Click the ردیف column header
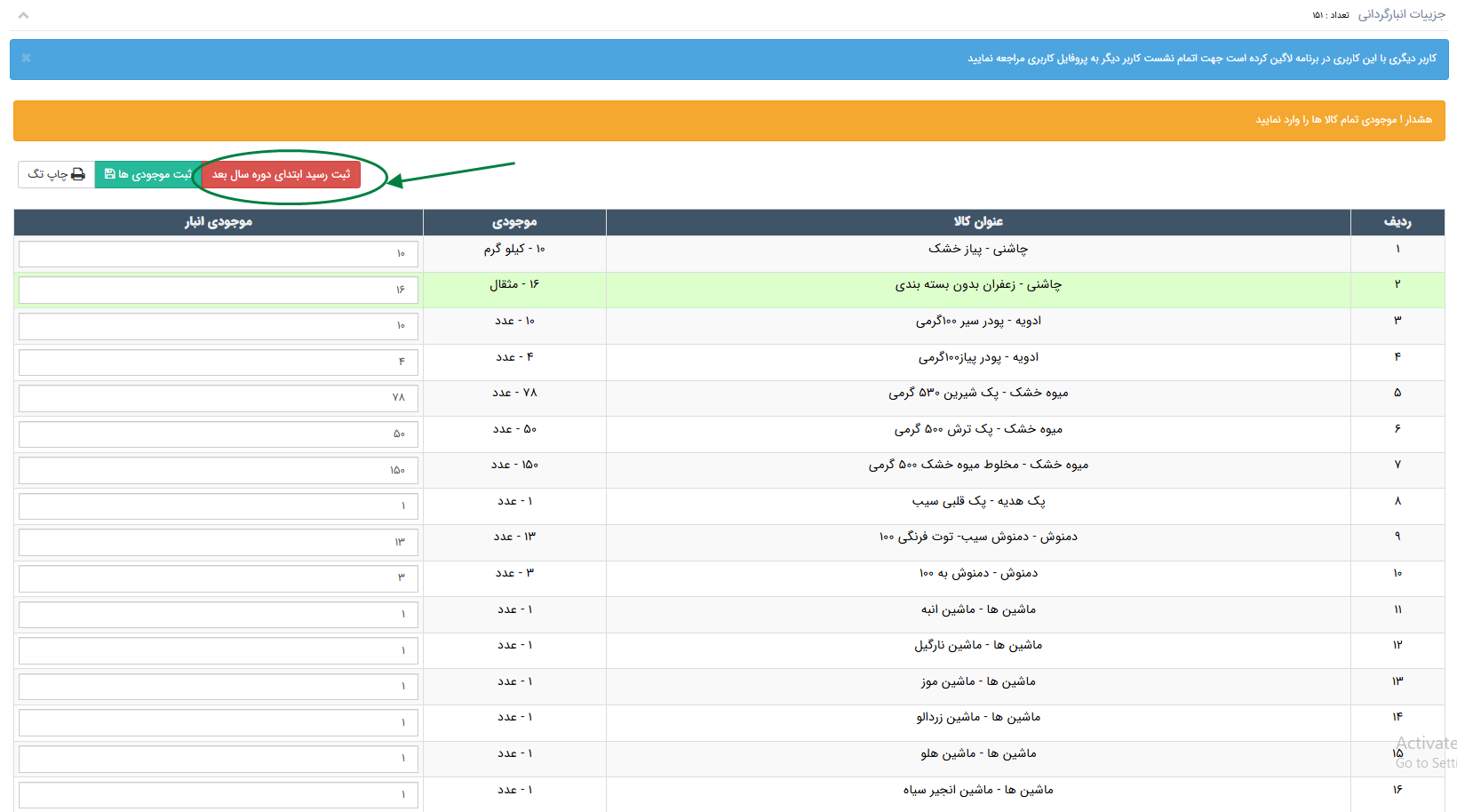This screenshot has width=1457, height=812. 1397,222
